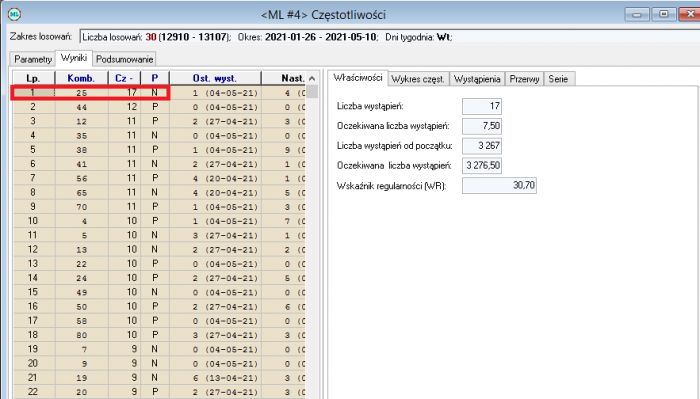The height and width of the screenshot is (399, 700).
Task: Select row 3 with combination 12
Action: point(159,121)
